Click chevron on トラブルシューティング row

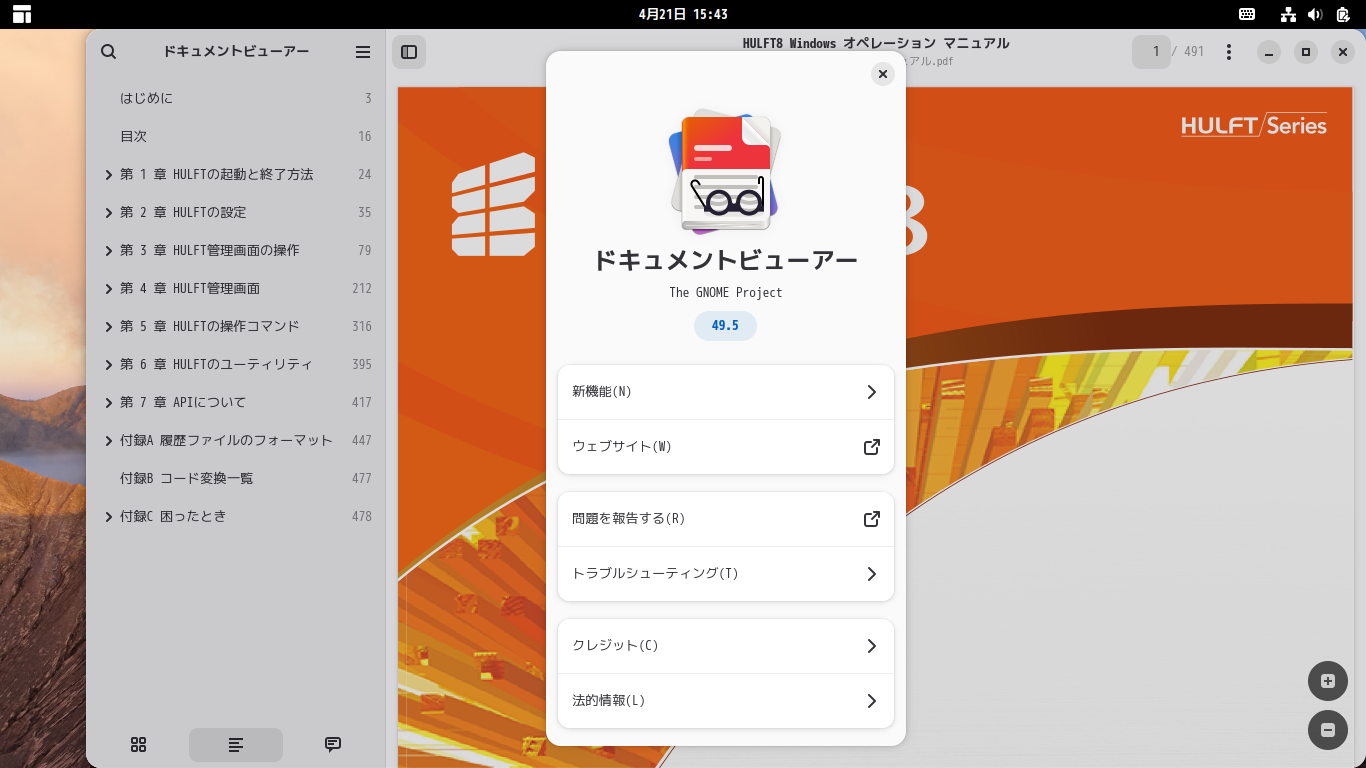point(872,574)
